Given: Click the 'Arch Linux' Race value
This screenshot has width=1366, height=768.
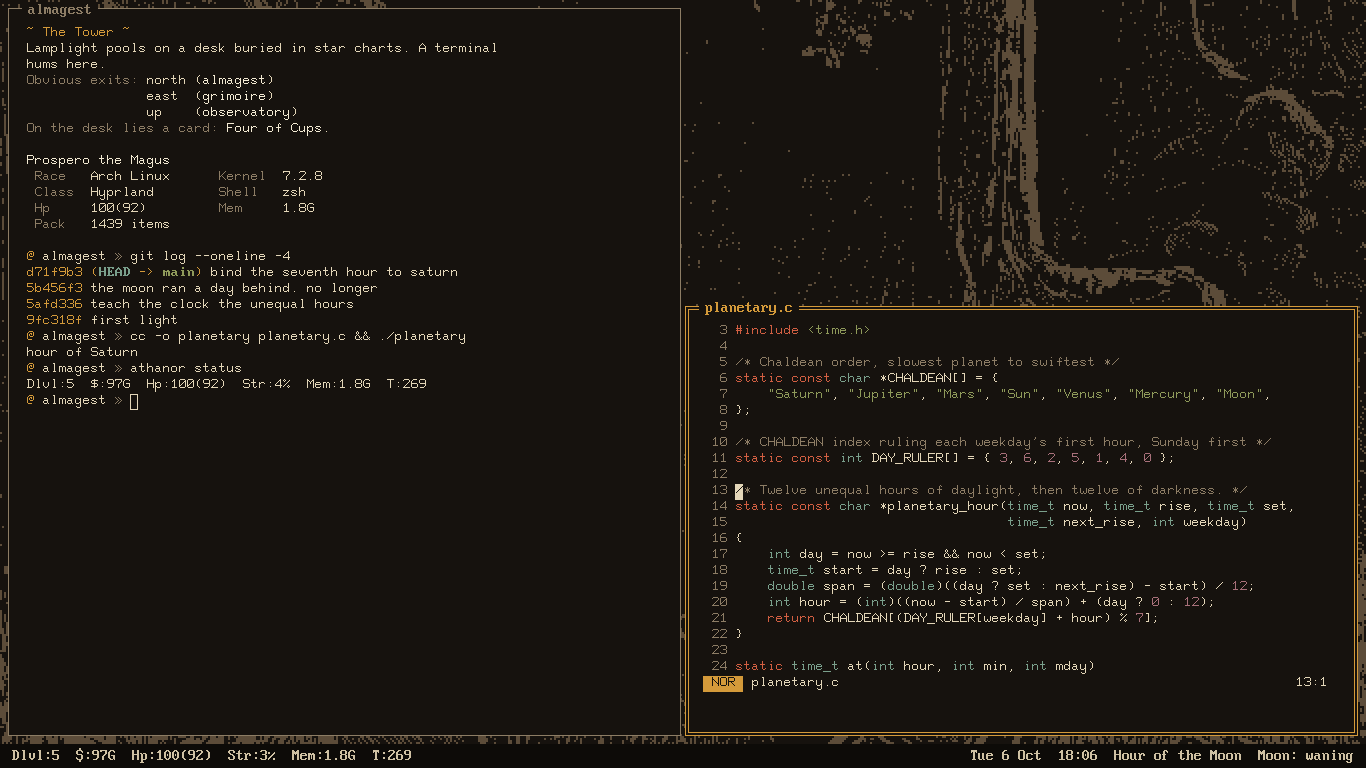Looking at the screenshot, I should pos(130,176).
